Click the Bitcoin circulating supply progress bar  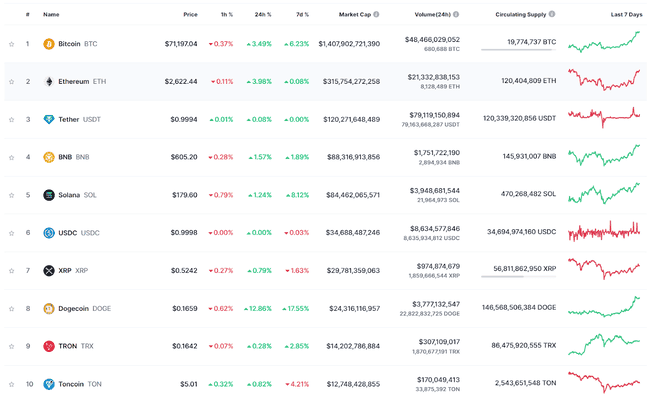pos(519,50)
